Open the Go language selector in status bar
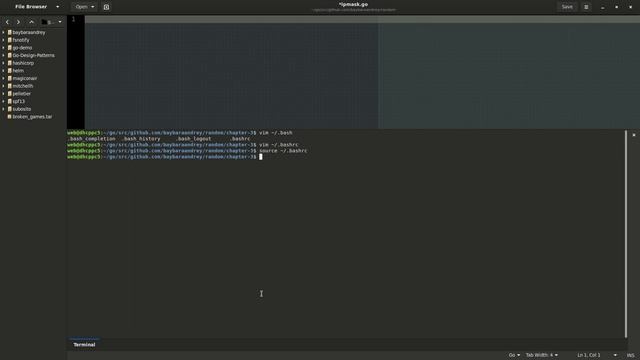This screenshot has height=360, width=640. pos(514,355)
